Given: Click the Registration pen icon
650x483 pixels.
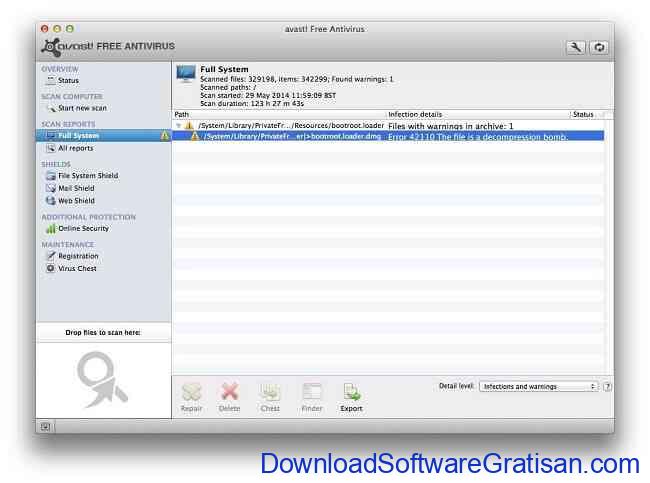Looking at the screenshot, I should (51, 256).
